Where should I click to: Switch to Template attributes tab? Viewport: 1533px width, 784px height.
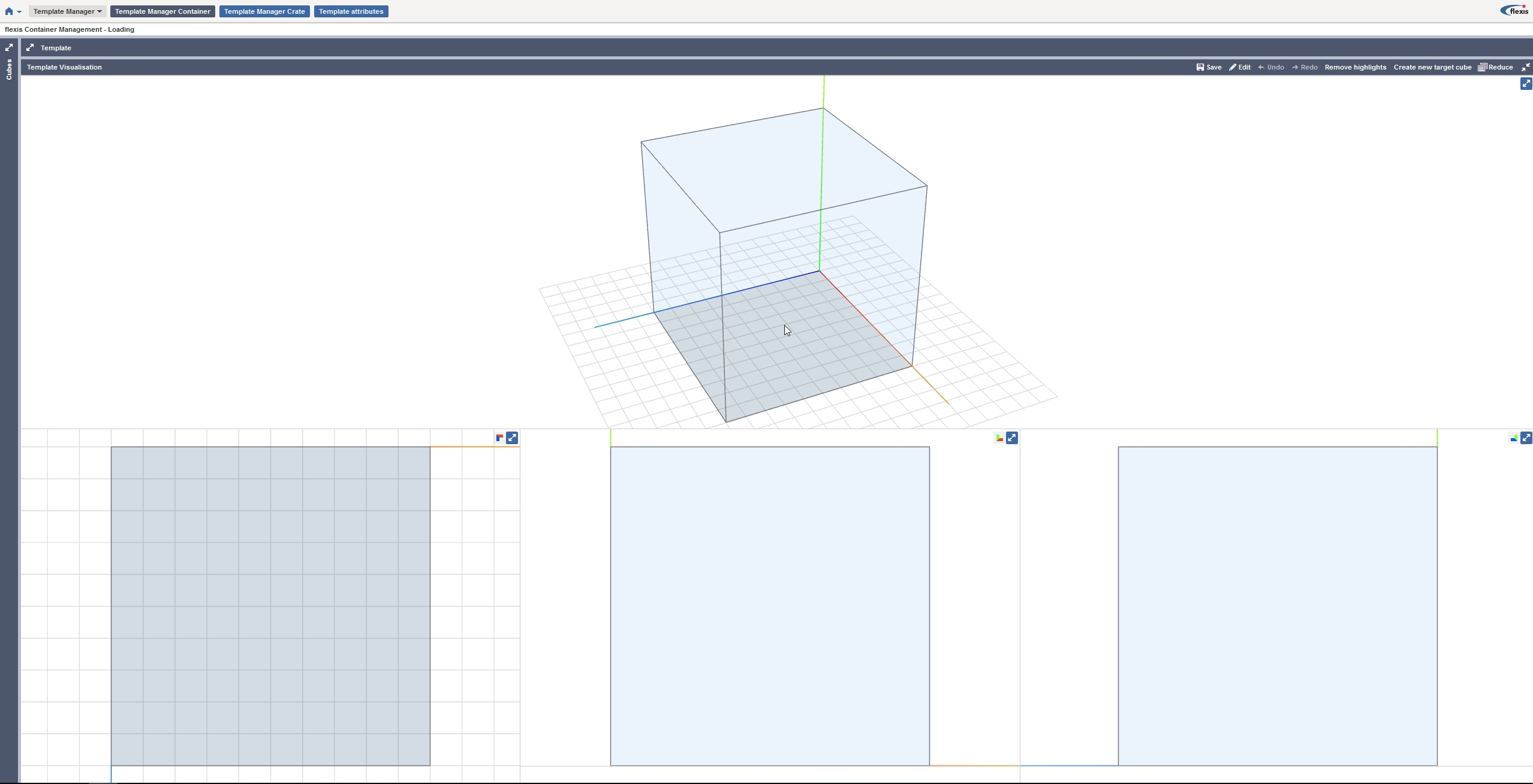coord(351,11)
